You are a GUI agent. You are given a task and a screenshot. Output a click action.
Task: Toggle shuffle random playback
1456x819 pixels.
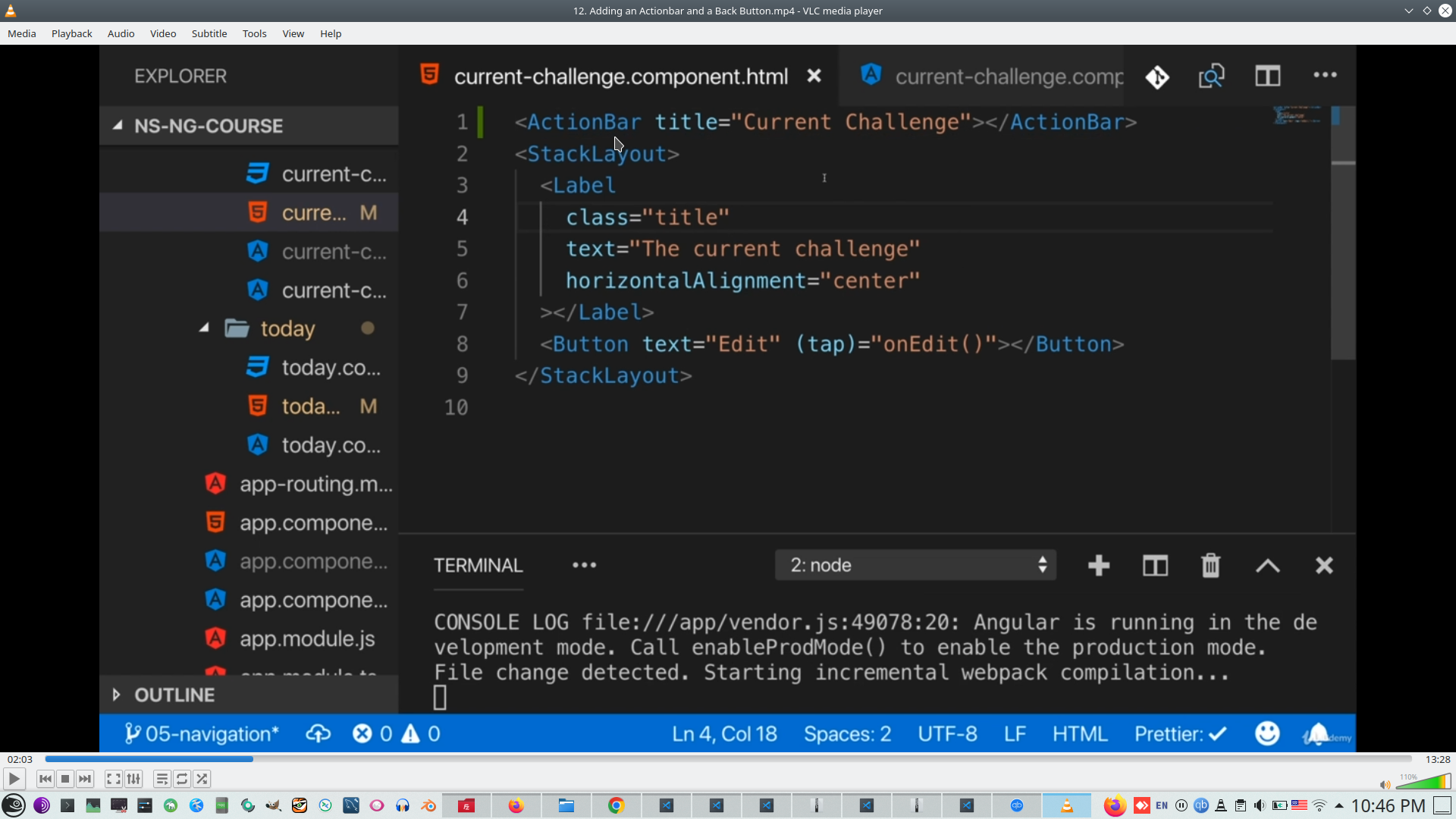(x=202, y=779)
